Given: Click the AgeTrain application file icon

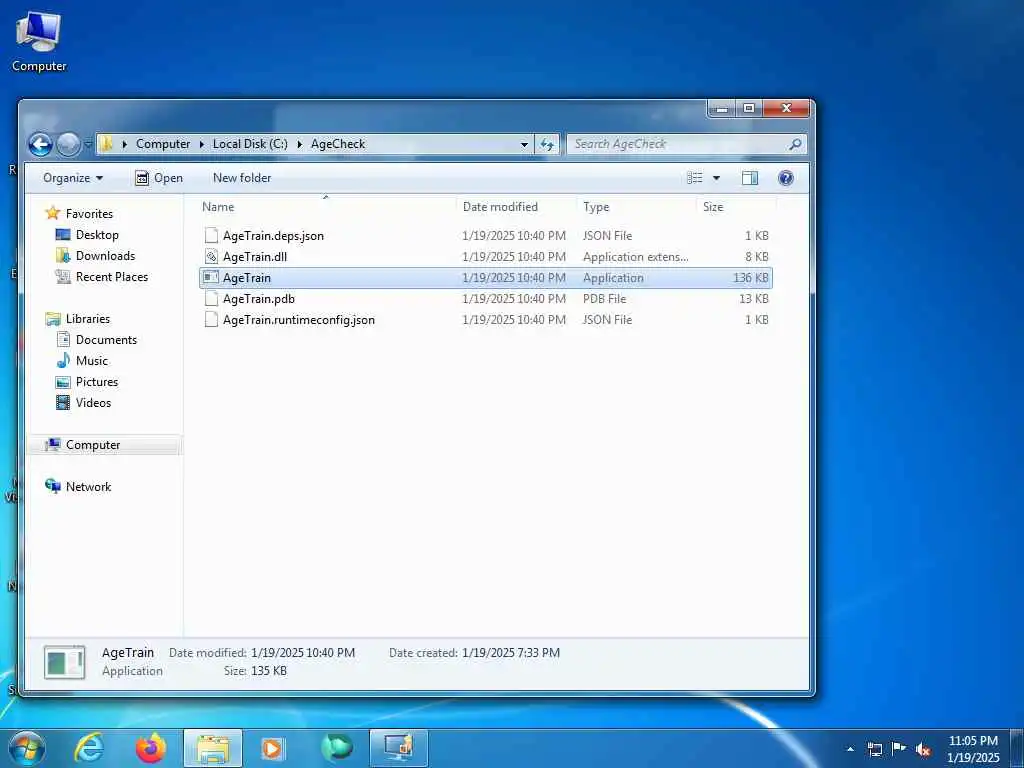Looking at the screenshot, I should click(x=211, y=278).
